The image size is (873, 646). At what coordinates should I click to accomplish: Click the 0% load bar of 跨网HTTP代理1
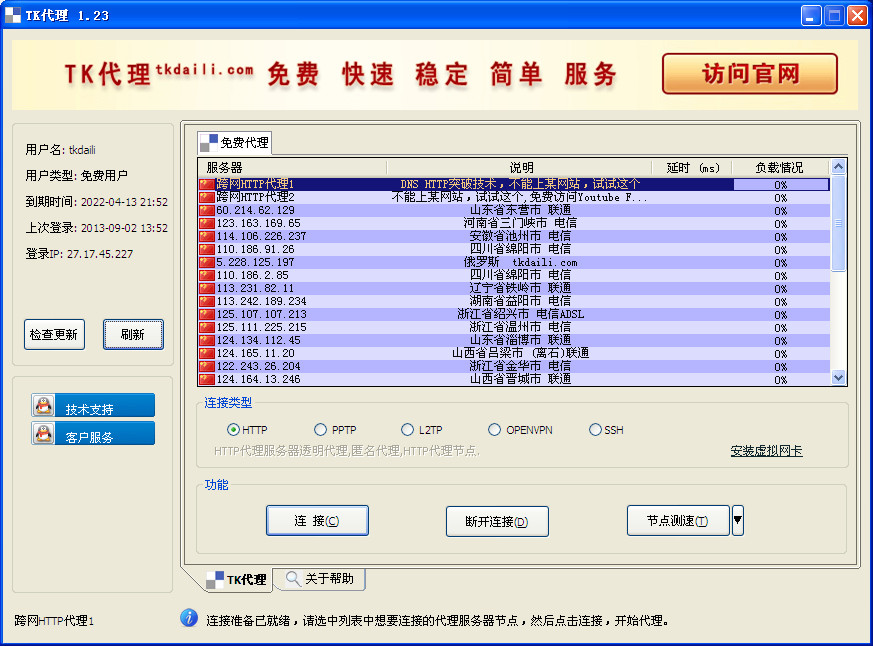779,186
